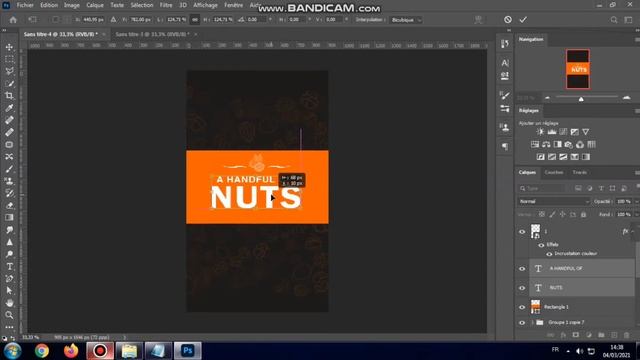
Task: Select the Eyedropper tool
Action: click(x=9, y=108)
